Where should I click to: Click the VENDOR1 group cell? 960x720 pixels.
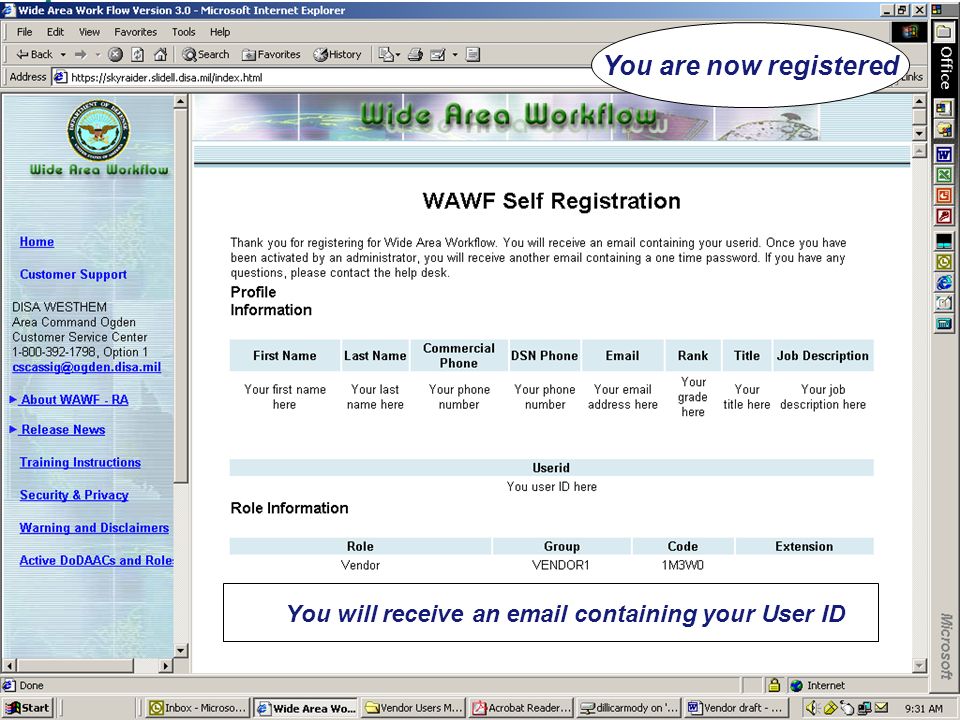pos(560,565)
